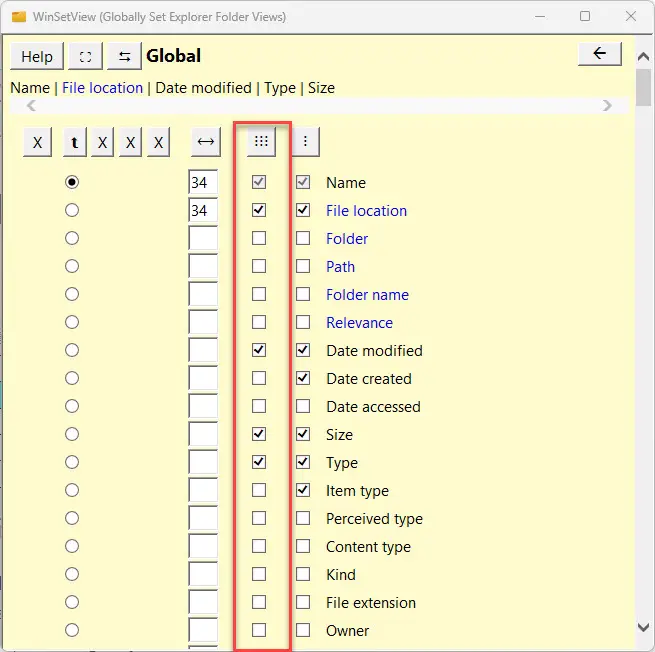Click the empty width field in Type row
This screenshot has width=655, height=652.
point(203,462)
